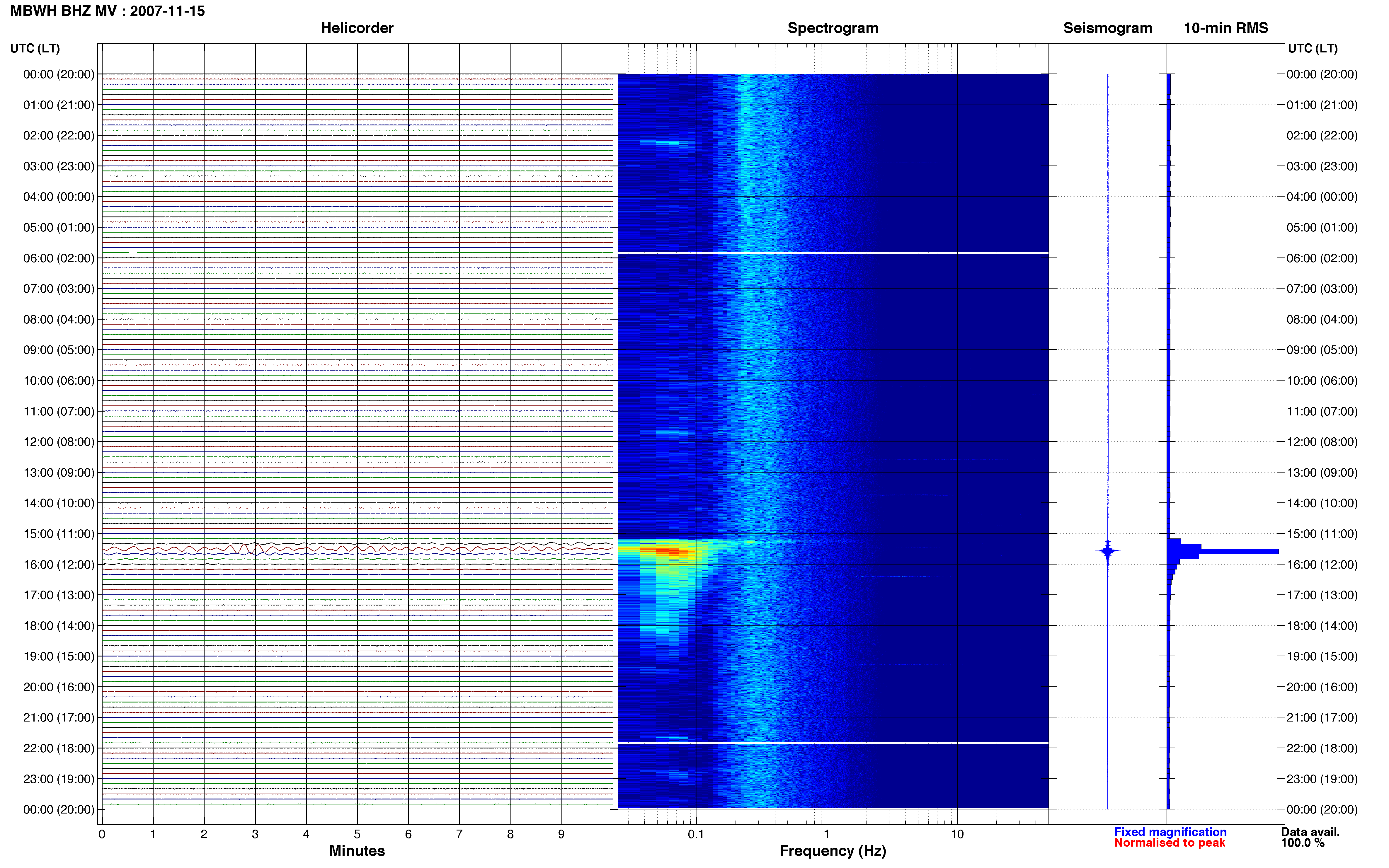Viewport: 1389px width, 868px height.
Task: Click the small gap in green helicorder trace near 21:50
Action: click(147, 743)
